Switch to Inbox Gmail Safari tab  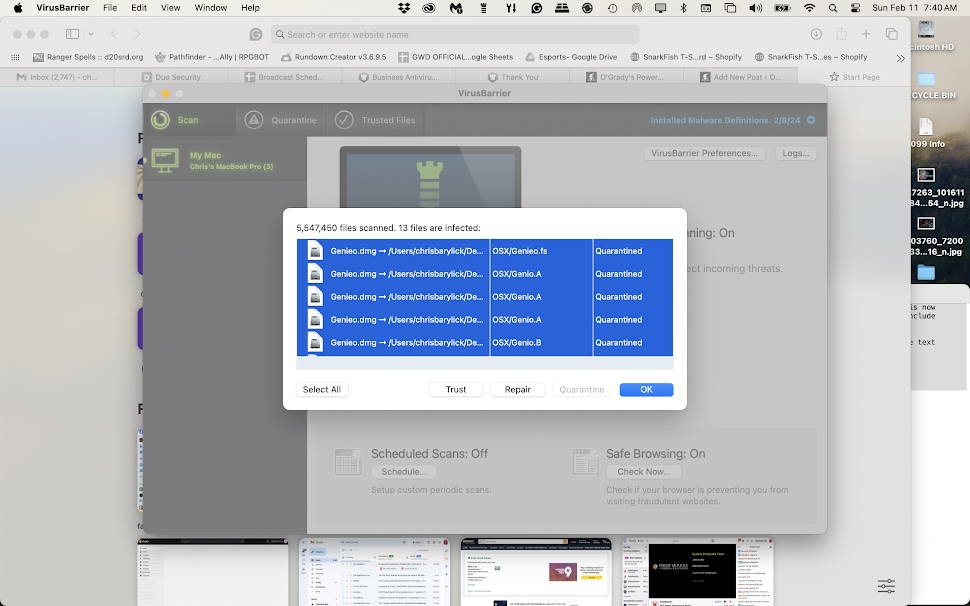pyautogui.click(x=57, y=77)
